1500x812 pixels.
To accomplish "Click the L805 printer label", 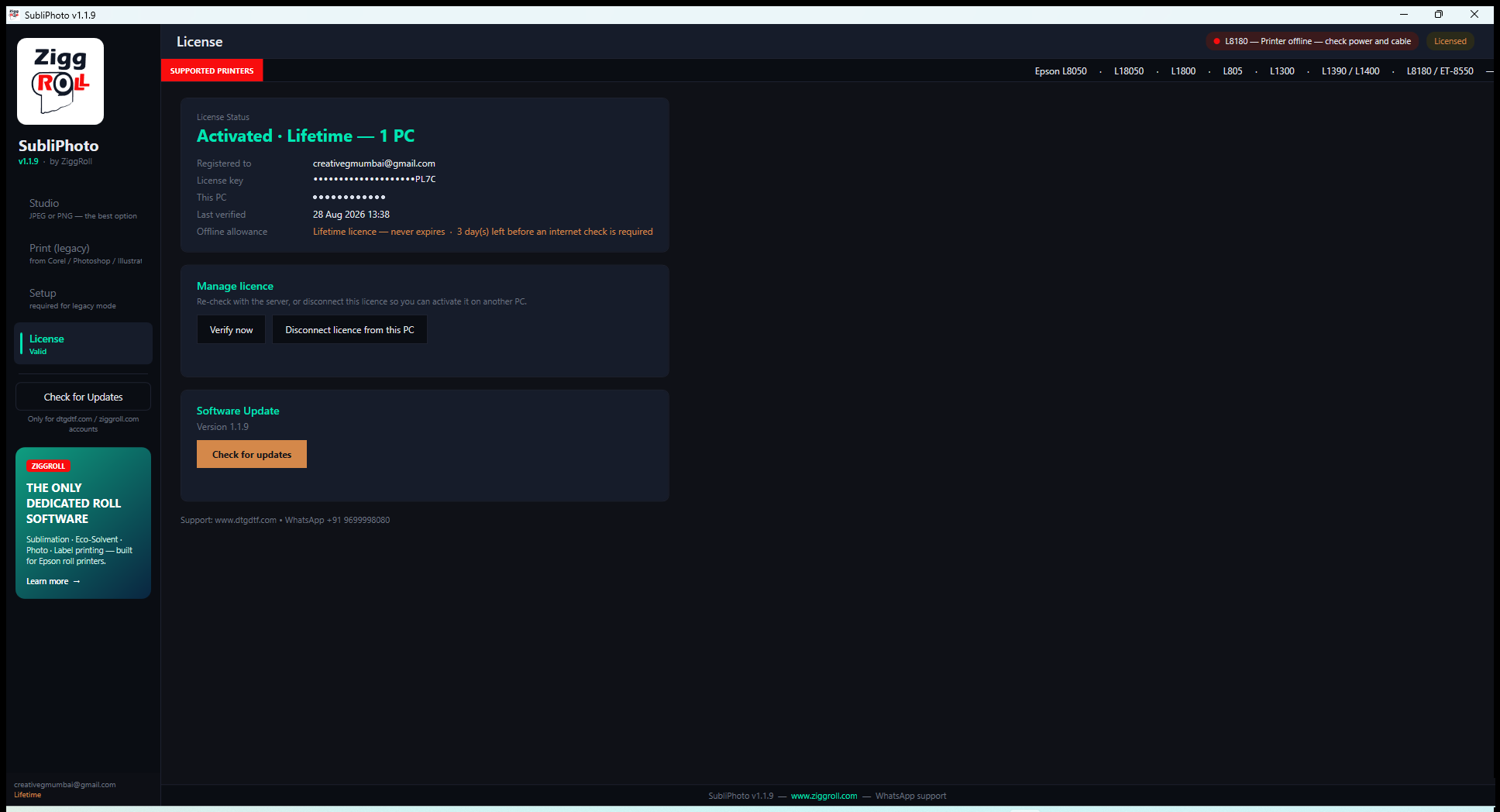I will pyautogui.click(x=1233, y=71).
